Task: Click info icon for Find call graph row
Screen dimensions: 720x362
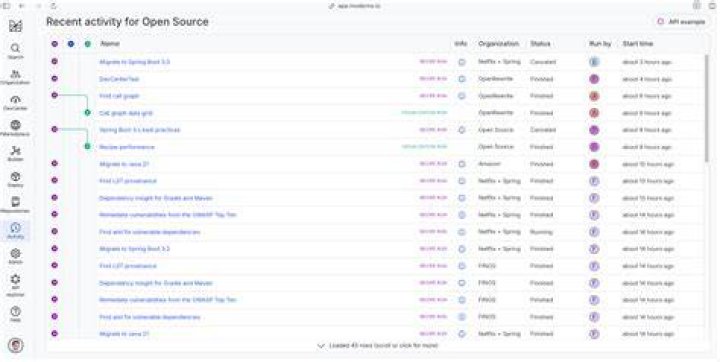Action: point(462,96)
